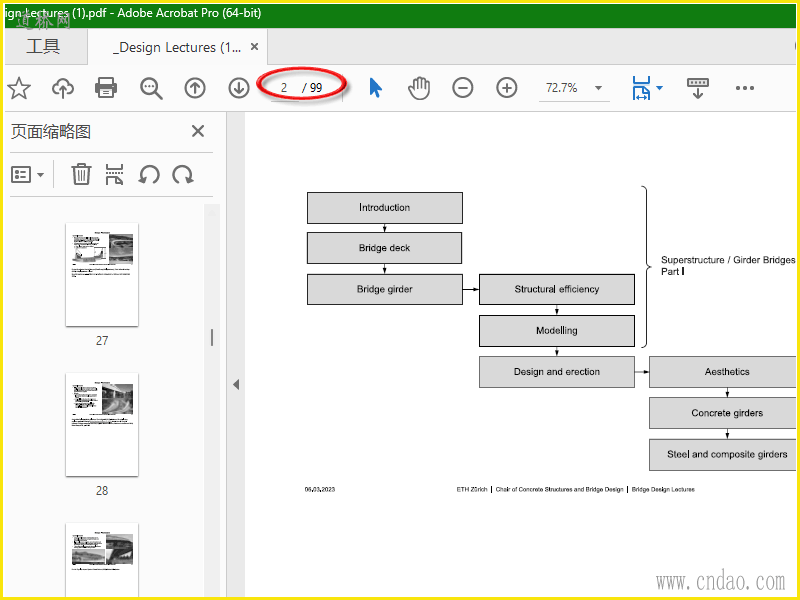Viewport: 800px width, 600px height.
Task: Click the Aesthetics box
Action: 722,372
